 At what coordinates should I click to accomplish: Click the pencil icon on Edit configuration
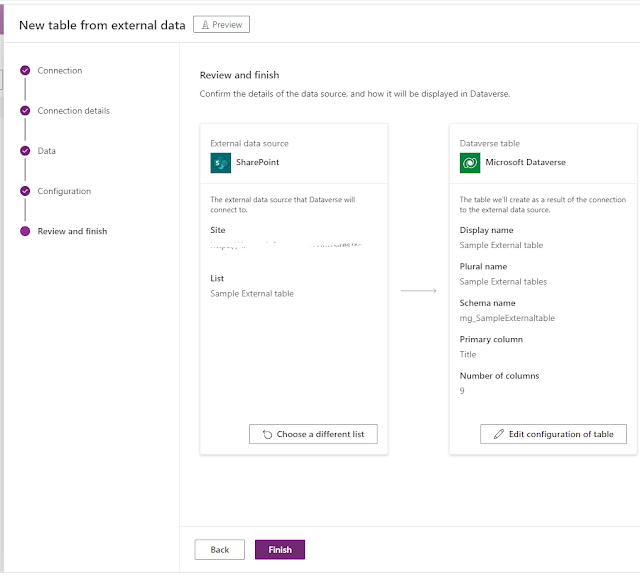click(x=497, y=434)
